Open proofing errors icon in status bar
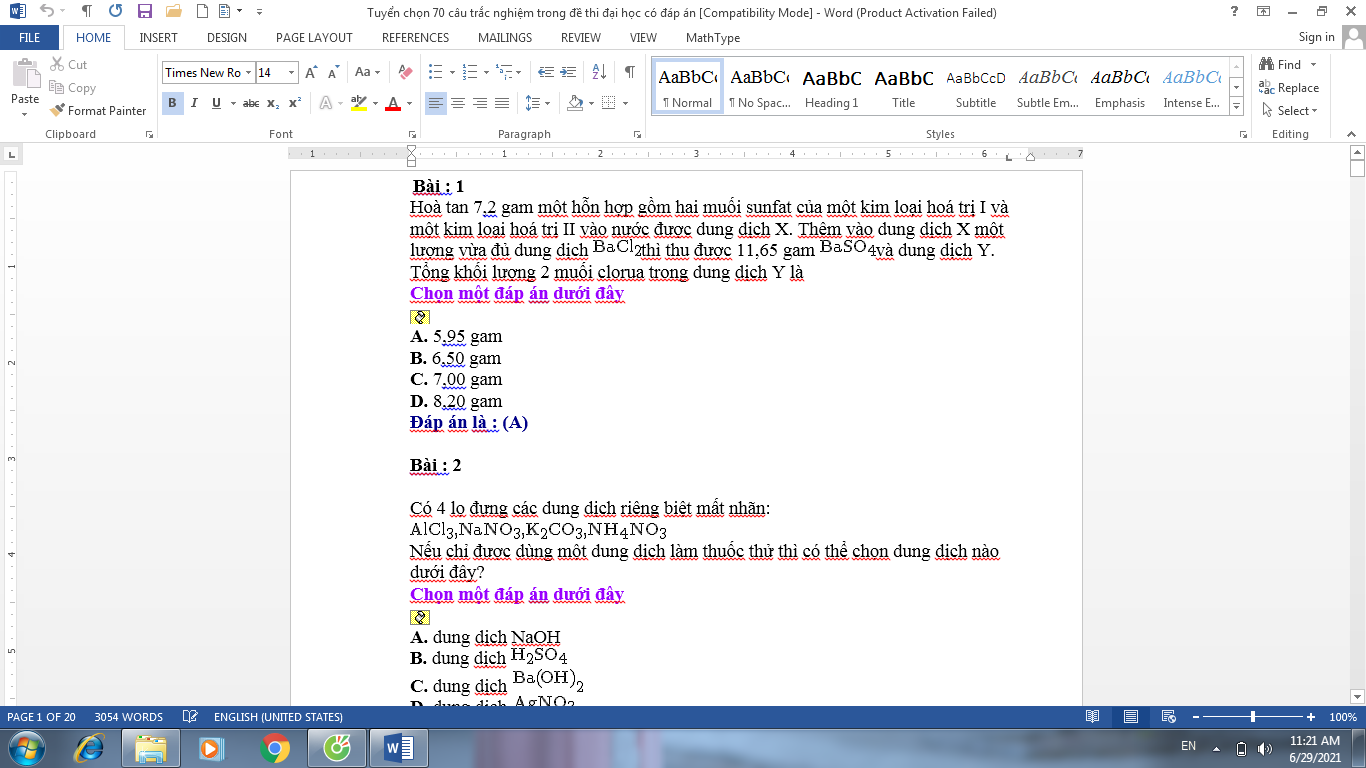 coord(189,717)
